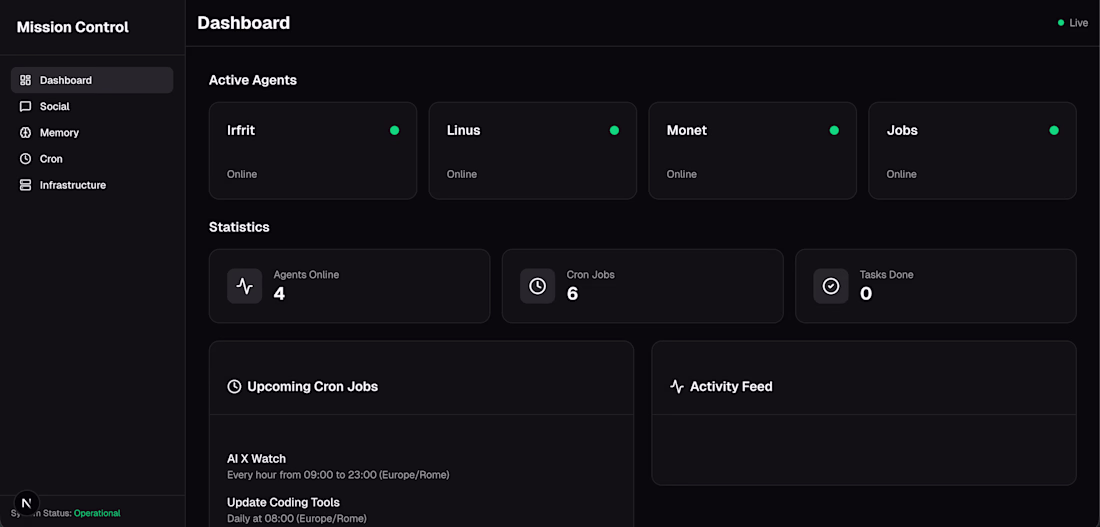Click the Monet agent's green status dot
This screenshot has width=1100, height=527.
pyautogui.click(x=834, y=130)
